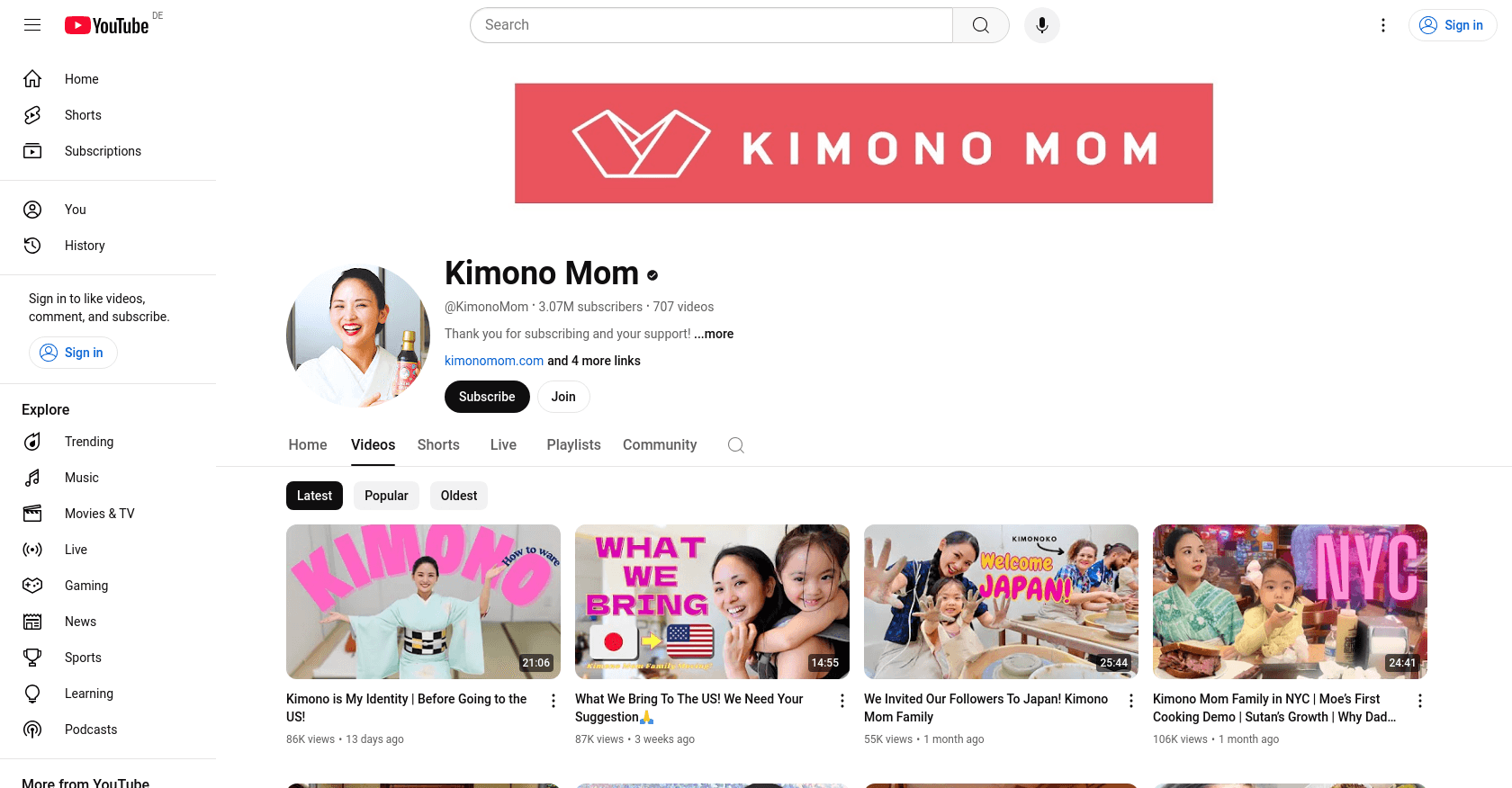Subscribe to Kimono Mom channel

(x=487, y=397)
